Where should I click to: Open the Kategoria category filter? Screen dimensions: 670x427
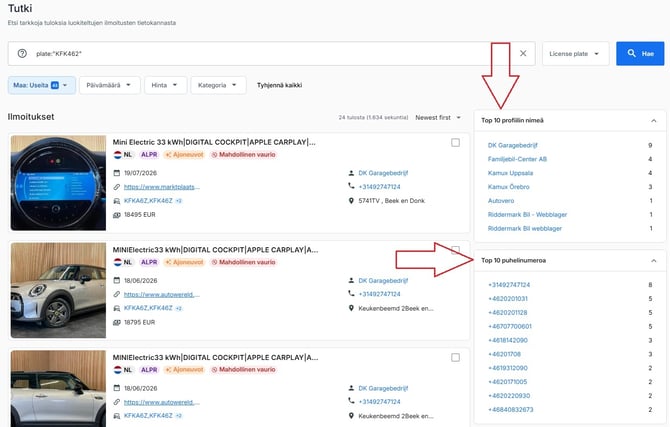(x=218, y=85)
